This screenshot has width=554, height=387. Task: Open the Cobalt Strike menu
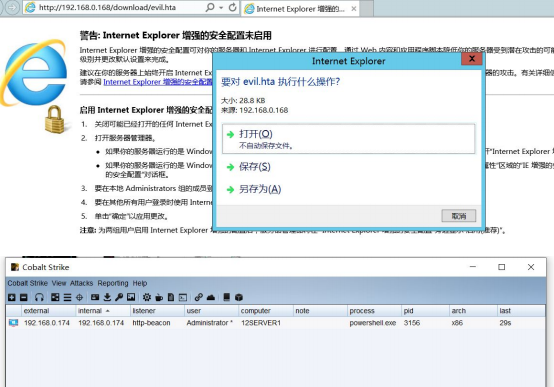tap(28, 283)
